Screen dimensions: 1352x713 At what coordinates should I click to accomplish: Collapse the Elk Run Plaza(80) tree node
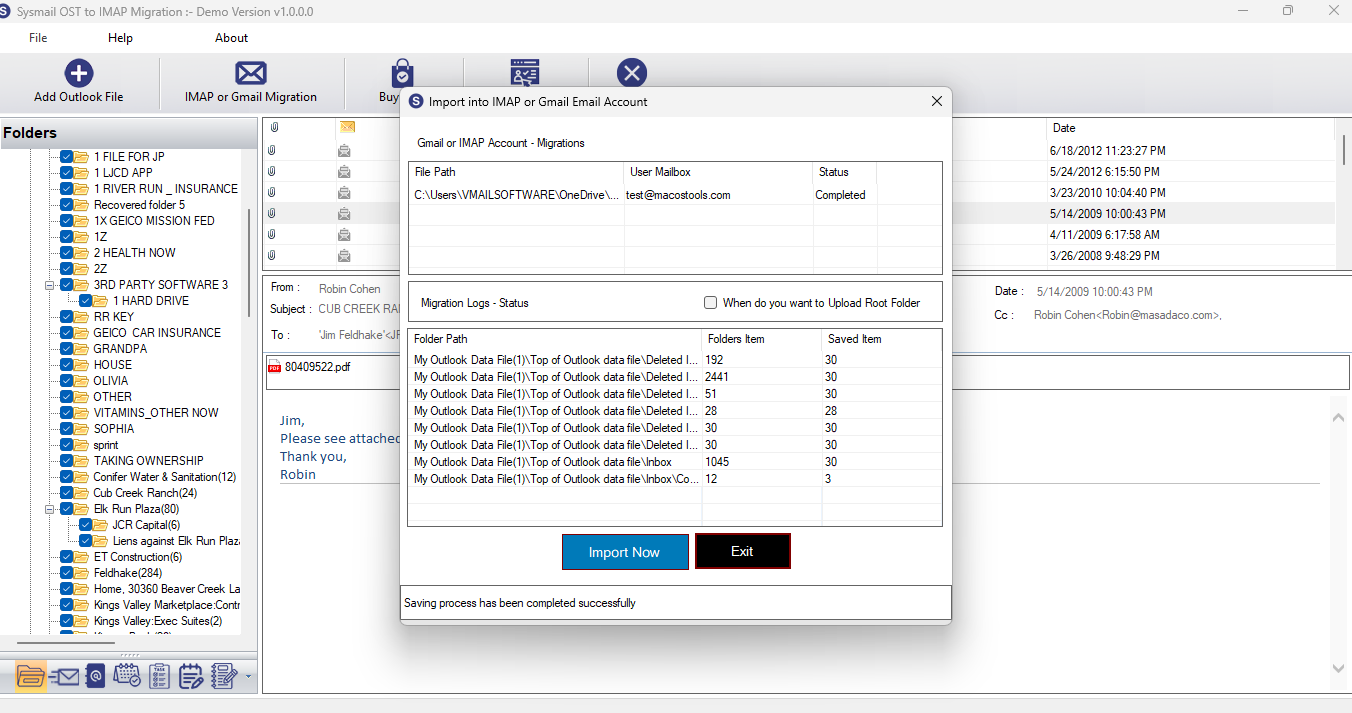pos(49,509)
